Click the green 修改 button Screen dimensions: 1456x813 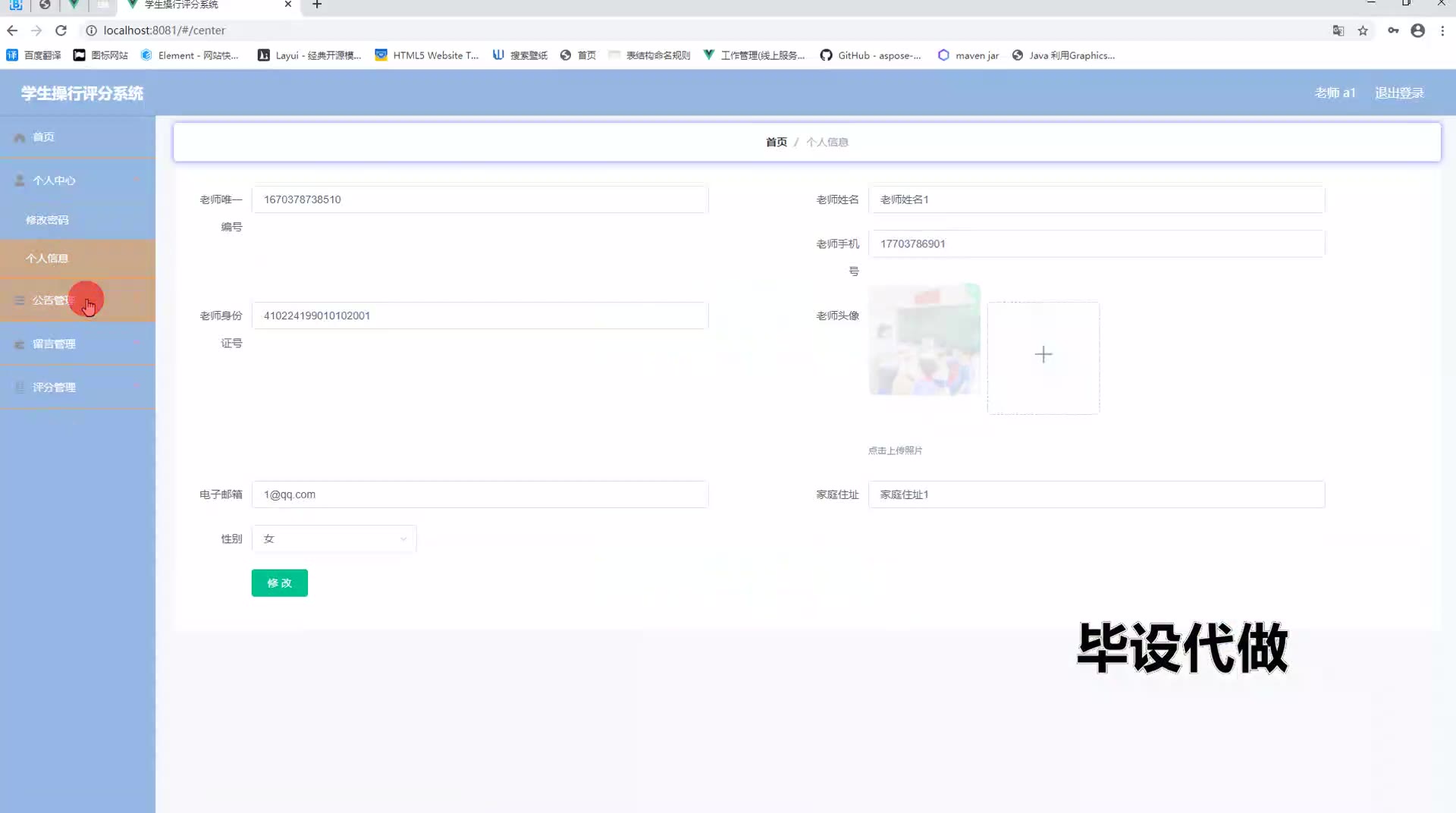click(x=279, y=583)
